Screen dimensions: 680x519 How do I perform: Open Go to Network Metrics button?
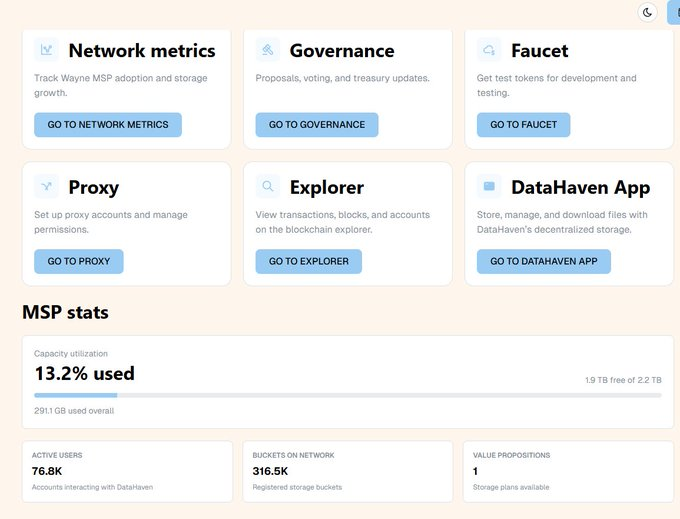108,125
